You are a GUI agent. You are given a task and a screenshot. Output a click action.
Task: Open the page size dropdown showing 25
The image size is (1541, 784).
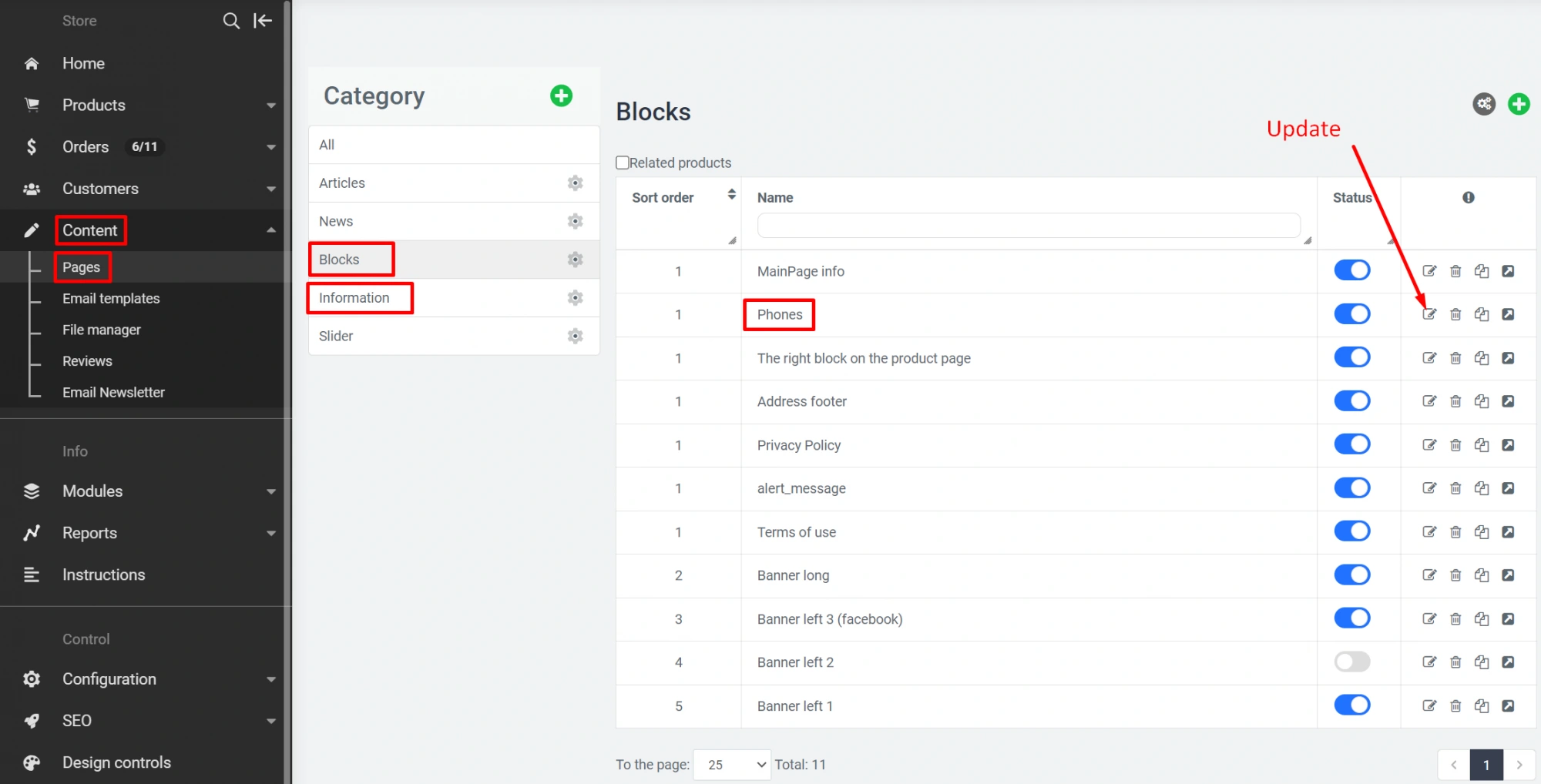click(x=731, y=765)
